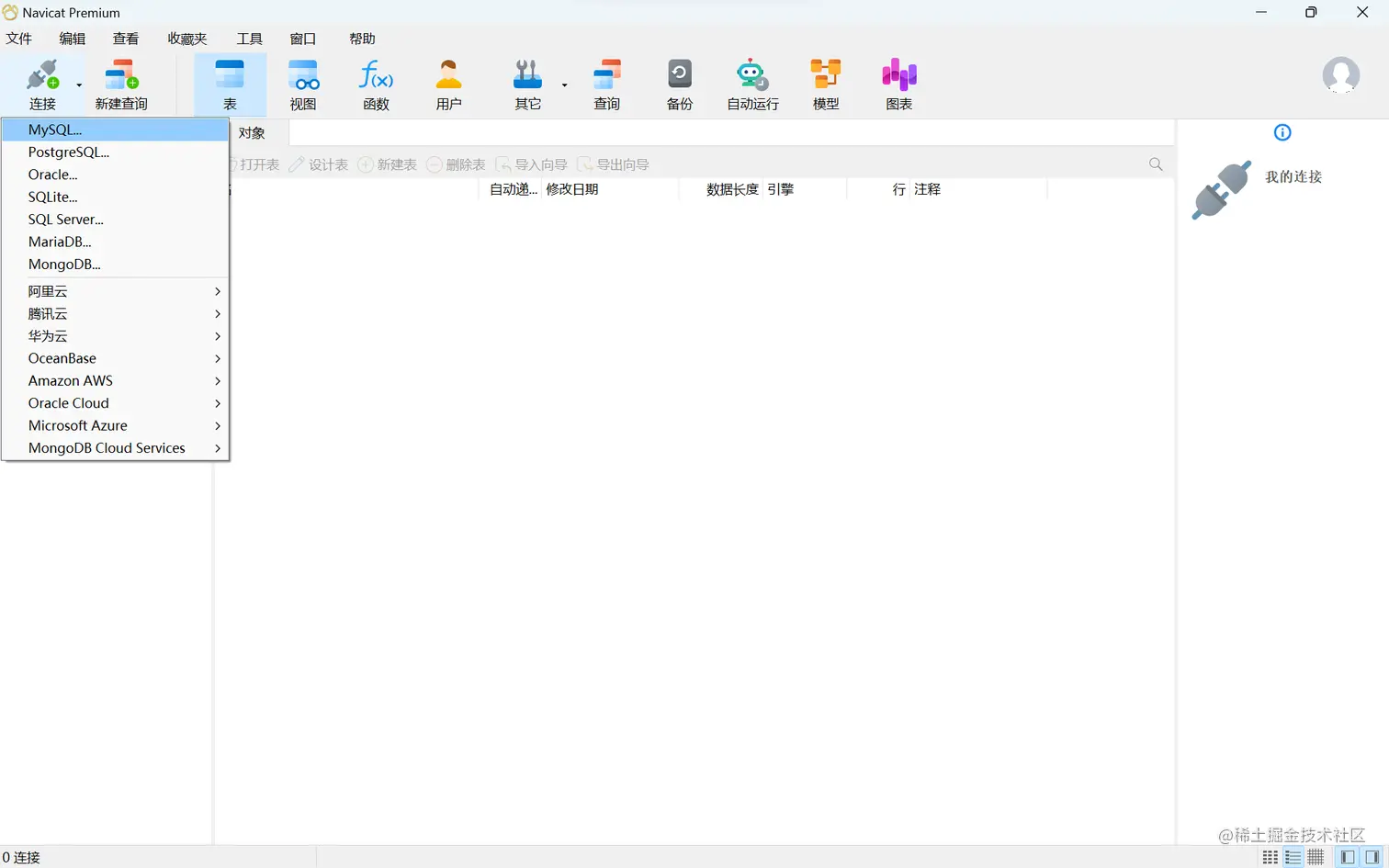Image resolution: width=1389 pixels, height=868 pixels.
Task: Expand the MongoDB Cloud Services submenu
Action: click(115, 448)
